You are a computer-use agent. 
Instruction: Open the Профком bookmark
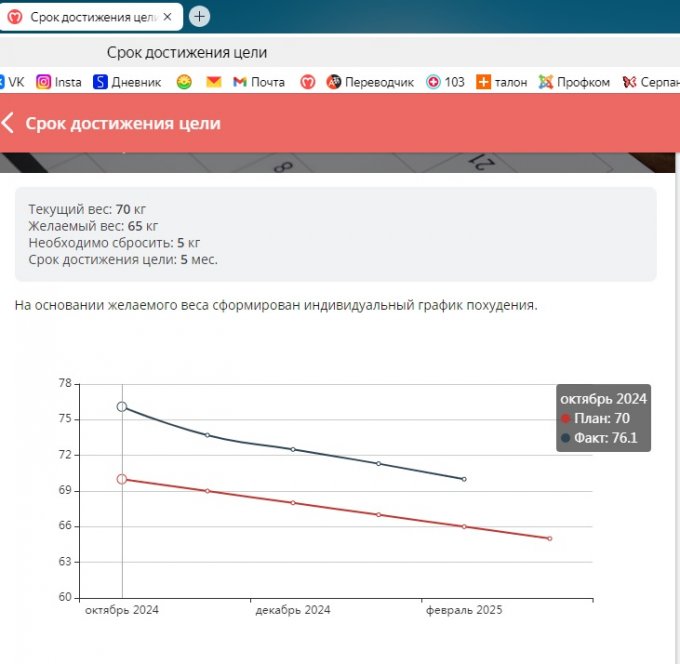pyautogui.click(x=574, y=82)
